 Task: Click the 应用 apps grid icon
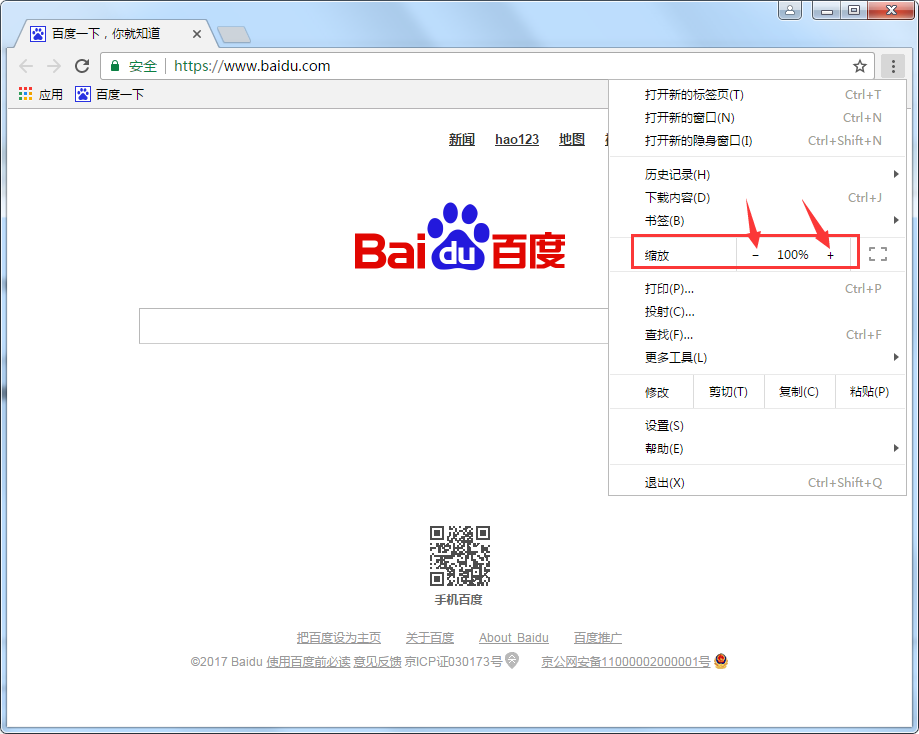24,94
